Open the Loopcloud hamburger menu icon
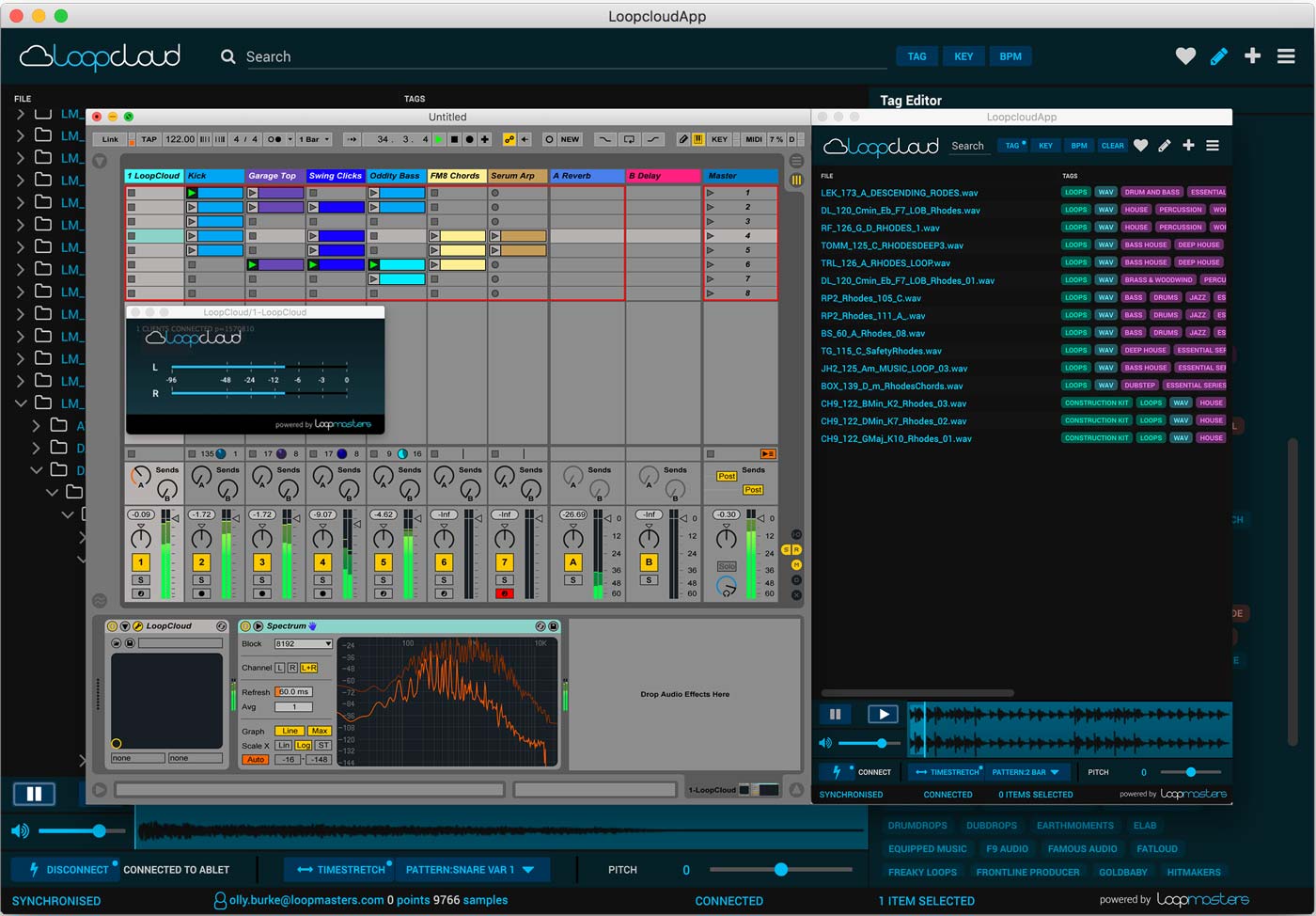This screenshot has width=1316, height=916. [x=1286, y=55]
